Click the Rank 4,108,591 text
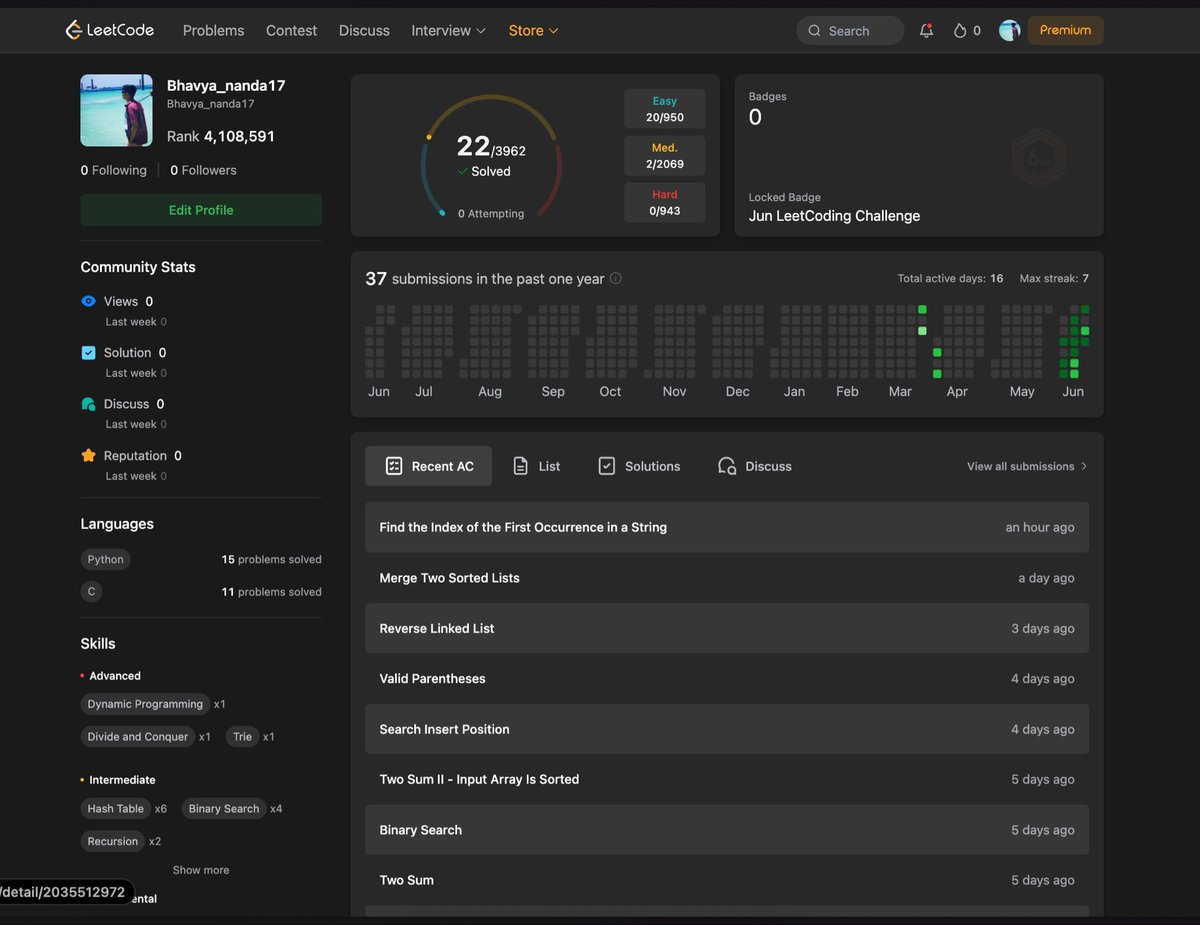1200x925 pixels. tap(221, 136)
